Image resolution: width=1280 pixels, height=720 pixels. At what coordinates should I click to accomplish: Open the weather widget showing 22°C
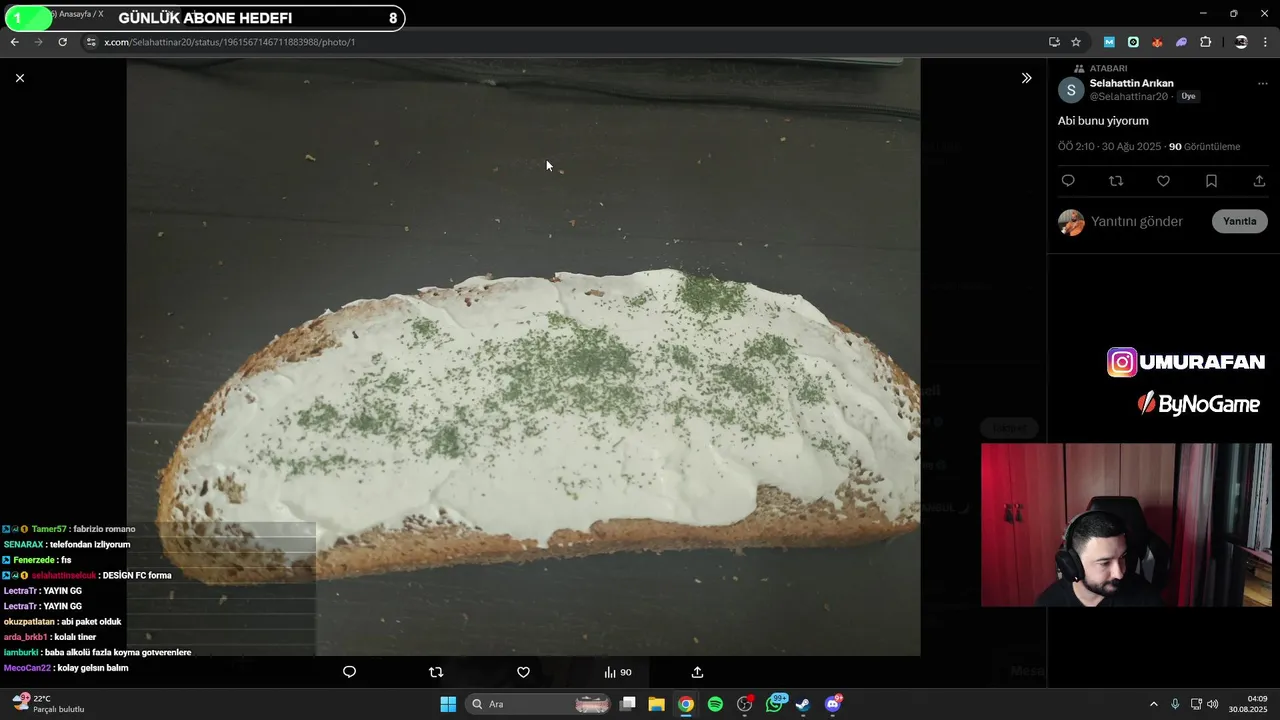[x=48, y=704]
